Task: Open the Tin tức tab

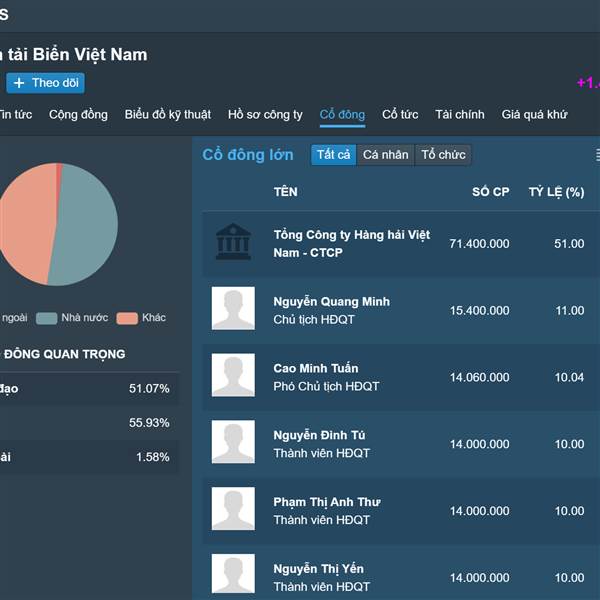Action: click(15, 114)
